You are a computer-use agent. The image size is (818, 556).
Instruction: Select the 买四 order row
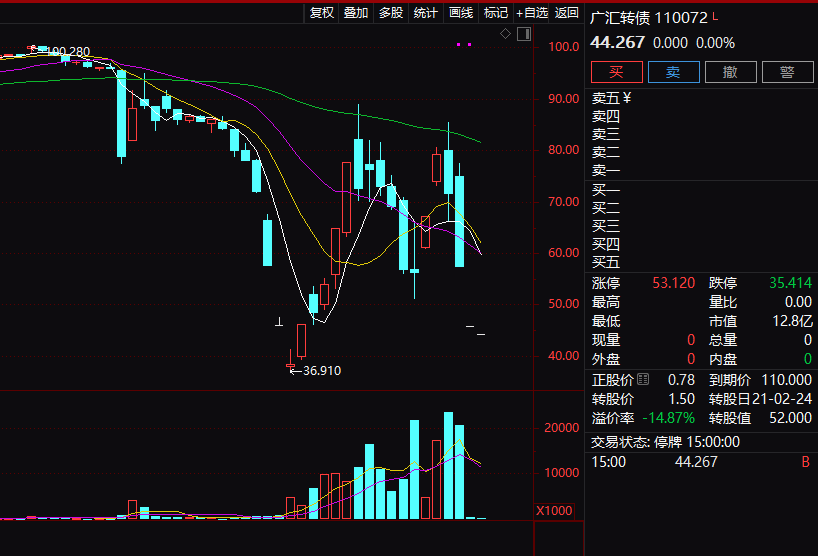[702, 244]
